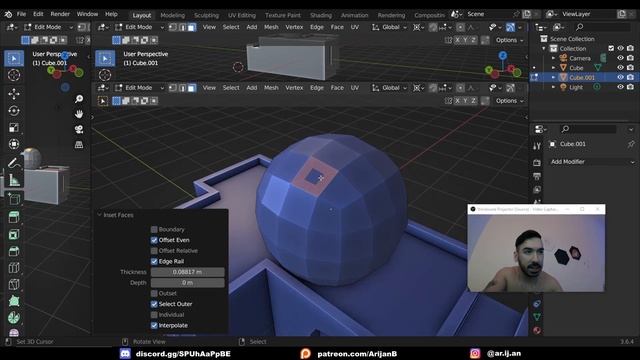Image resolution: width=640 pixels, height=360 pixels.
Task: Open pivot point dropdown in main viewport header
Action: pos(417,88)
